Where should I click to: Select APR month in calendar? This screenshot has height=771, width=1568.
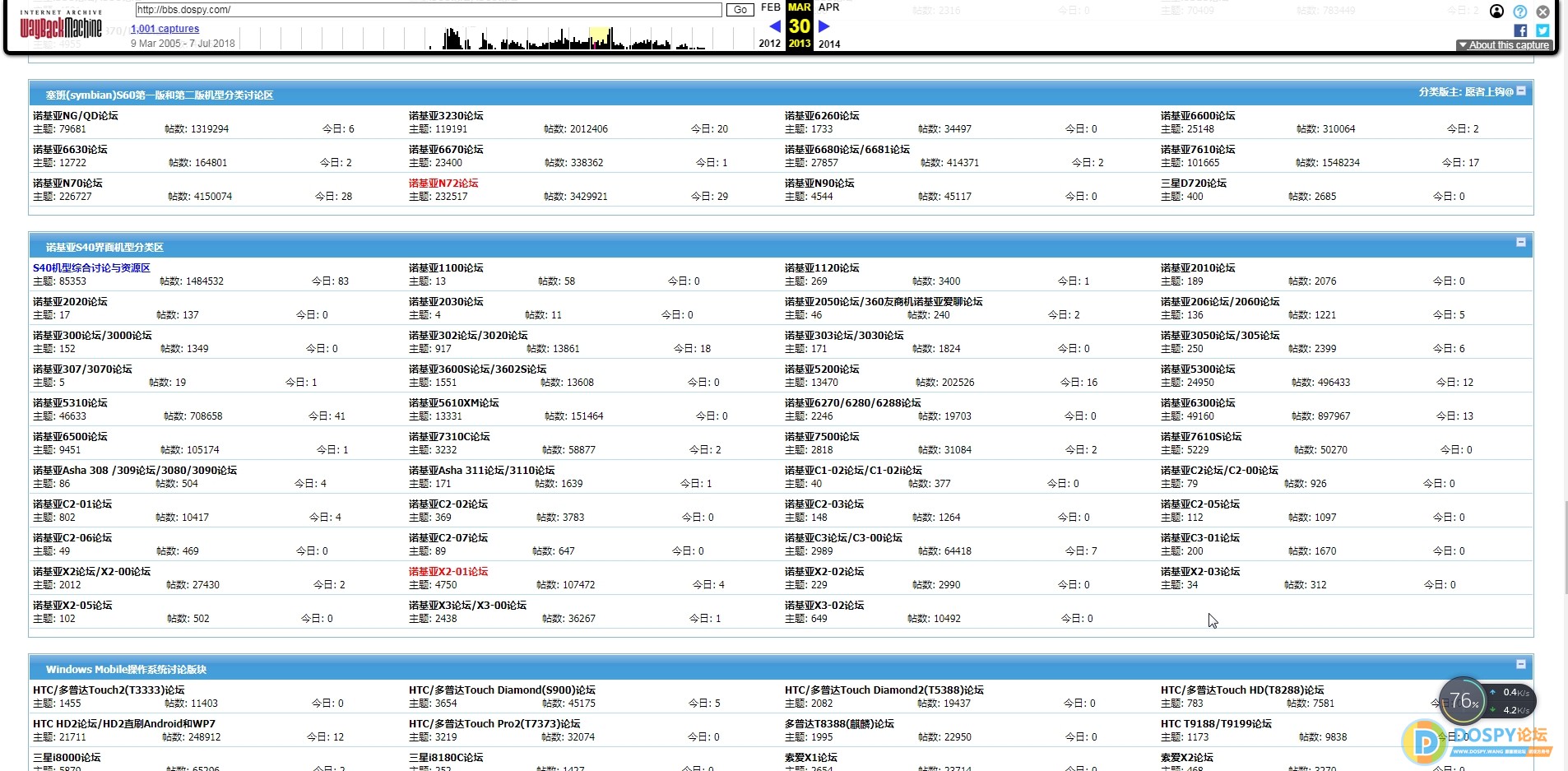829,7
